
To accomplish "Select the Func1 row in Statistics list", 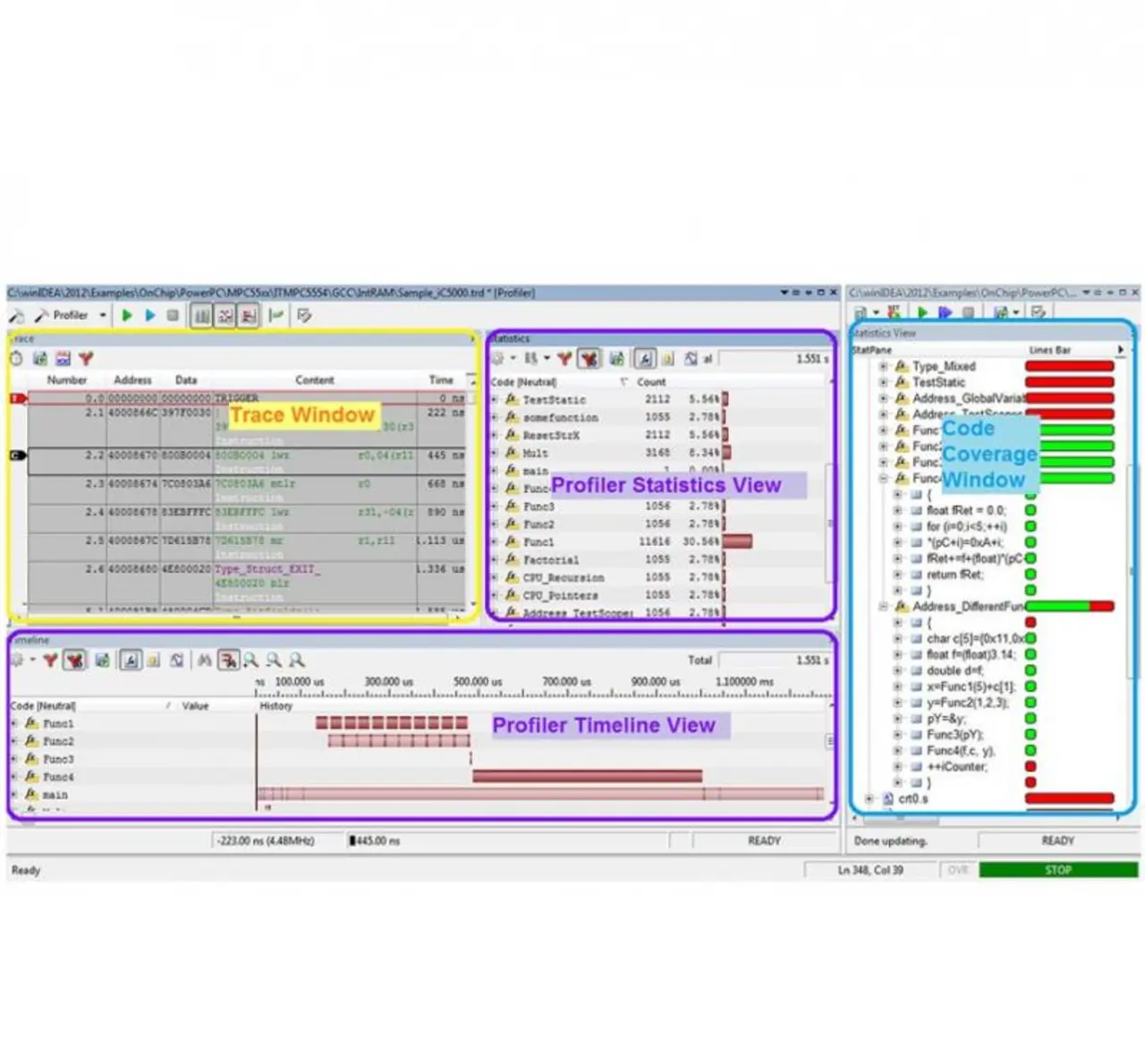I will pyautogui.click(x=539, y=542).
